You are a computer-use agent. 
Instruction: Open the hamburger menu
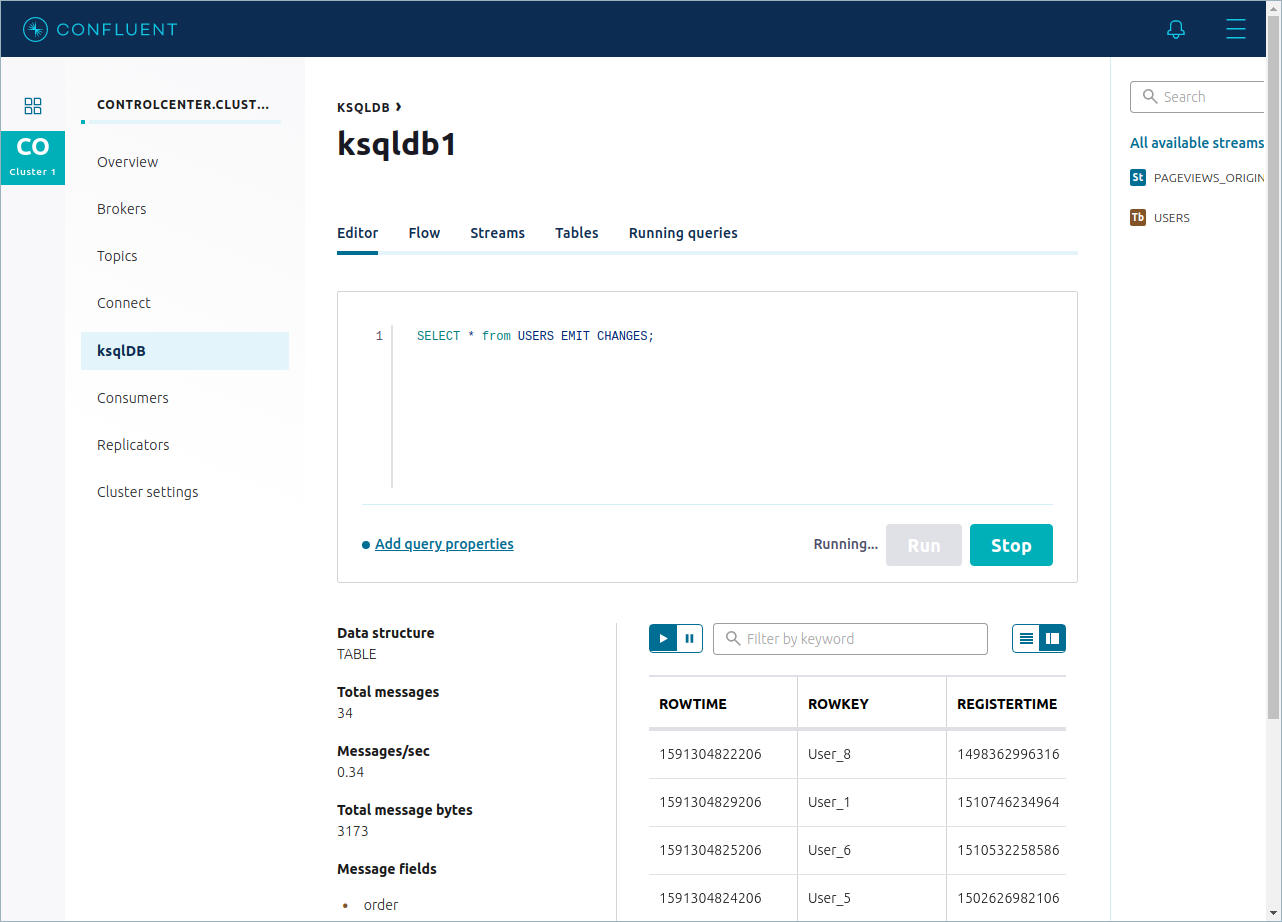click(1236, 29)
